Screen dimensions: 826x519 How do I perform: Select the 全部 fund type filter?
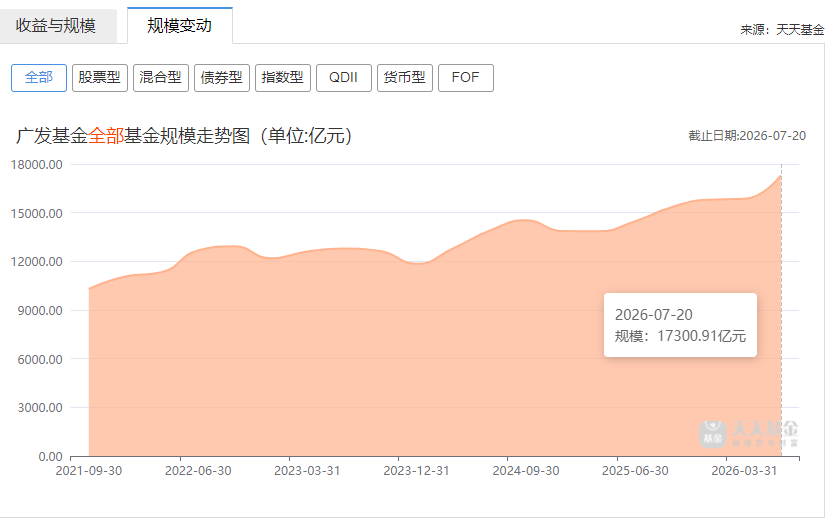39,78
